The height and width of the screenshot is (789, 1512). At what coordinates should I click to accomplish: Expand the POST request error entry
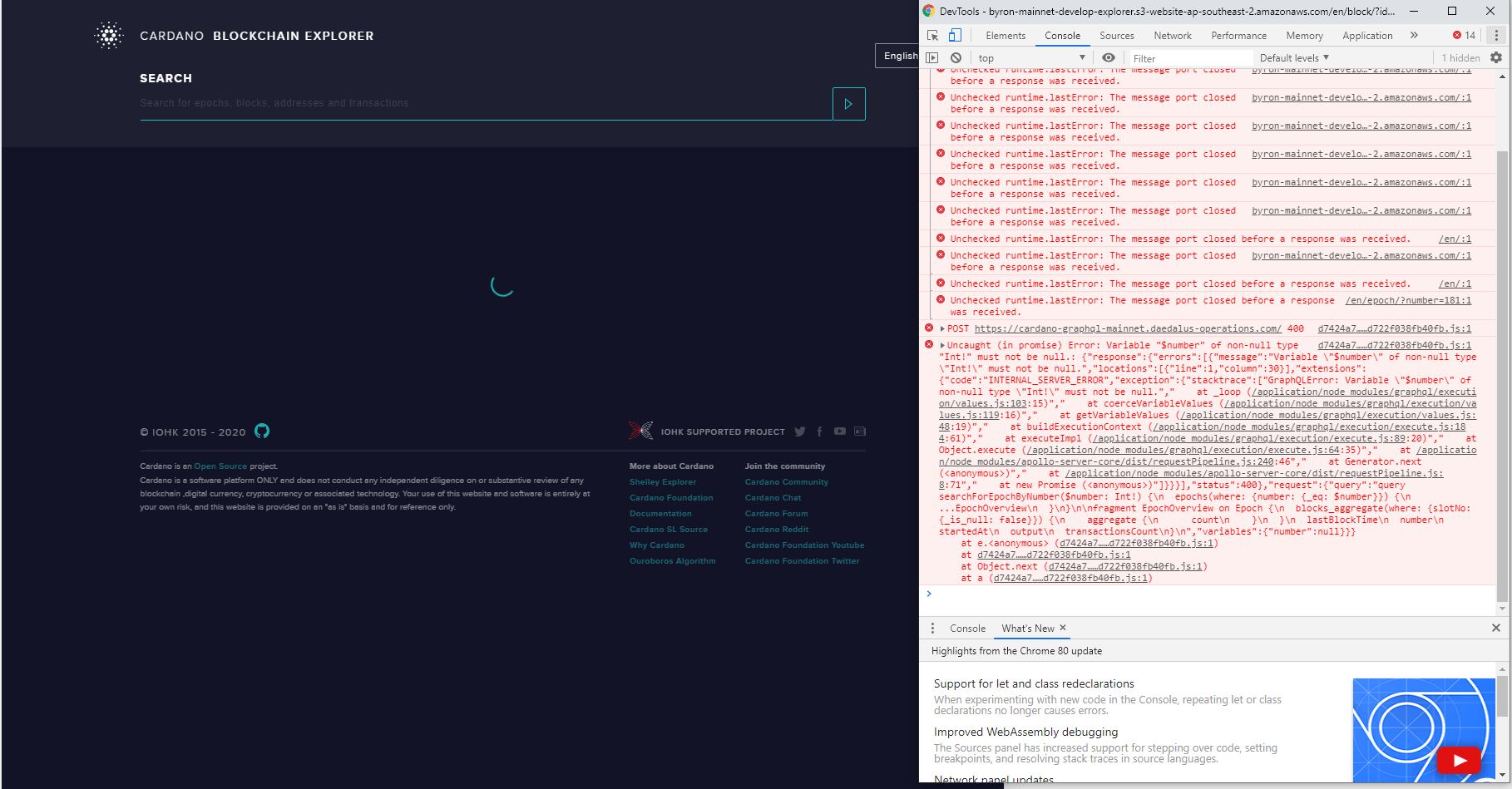point(942,329)
